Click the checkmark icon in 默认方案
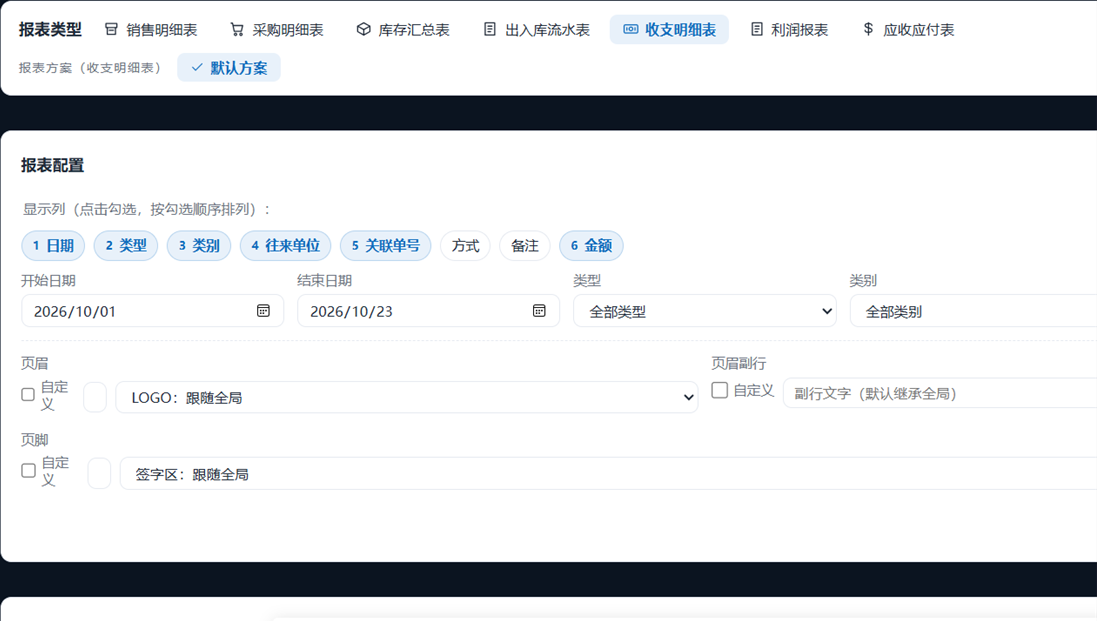 point(197,68)
